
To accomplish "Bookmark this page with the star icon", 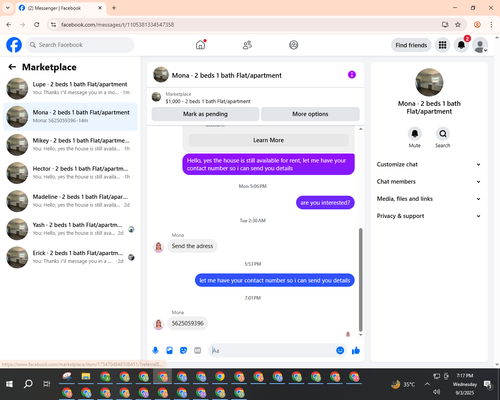I will pyautogui.click(x=458, y=25).
